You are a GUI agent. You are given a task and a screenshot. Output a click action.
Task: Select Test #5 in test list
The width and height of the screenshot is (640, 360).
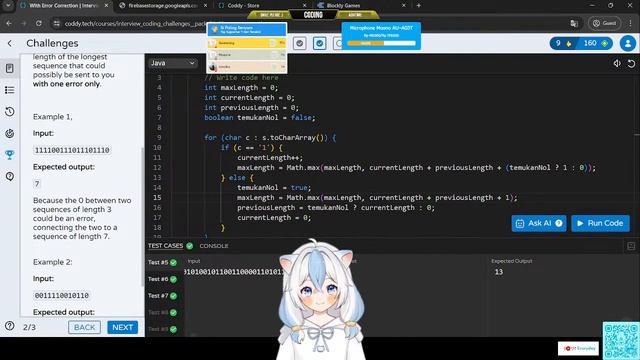(x=162, y=262)
